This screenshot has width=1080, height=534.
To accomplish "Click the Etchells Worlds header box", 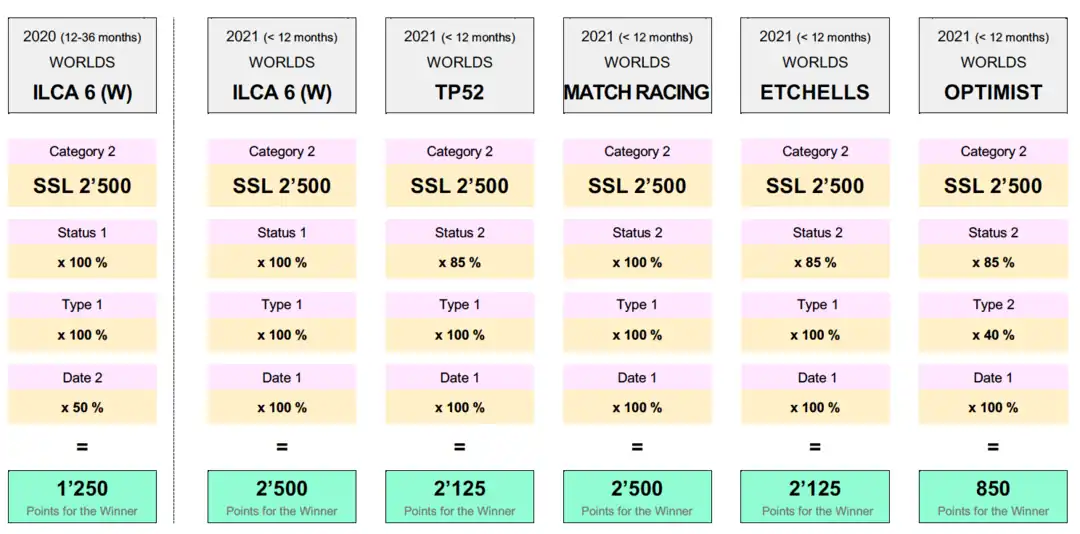I will (x=815, y=64).
